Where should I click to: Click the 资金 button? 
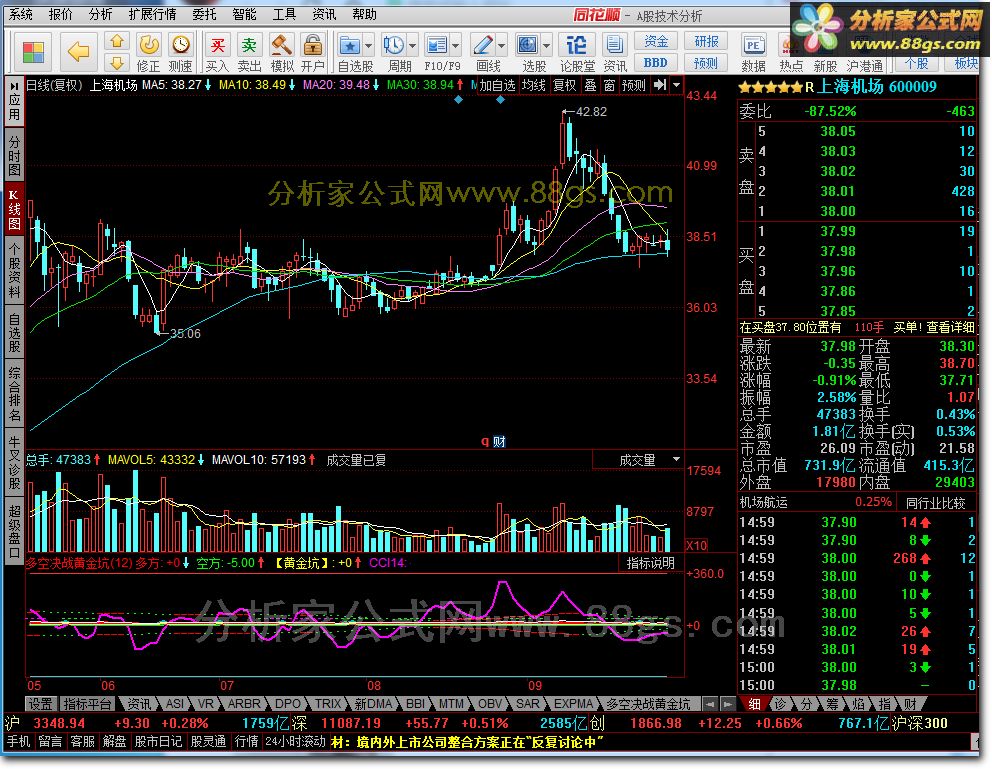click(655, 41)
